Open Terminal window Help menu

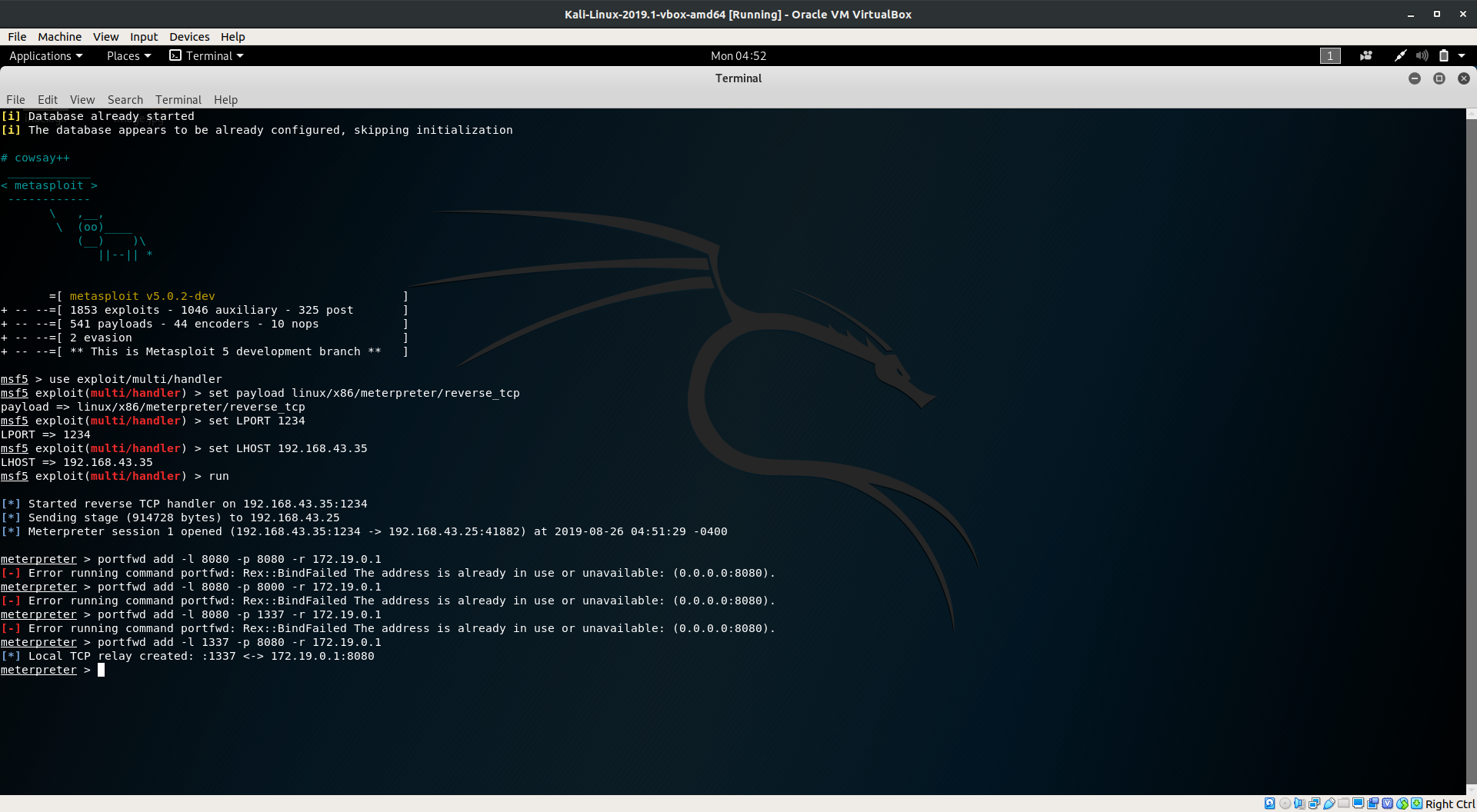tap(225, 100)
